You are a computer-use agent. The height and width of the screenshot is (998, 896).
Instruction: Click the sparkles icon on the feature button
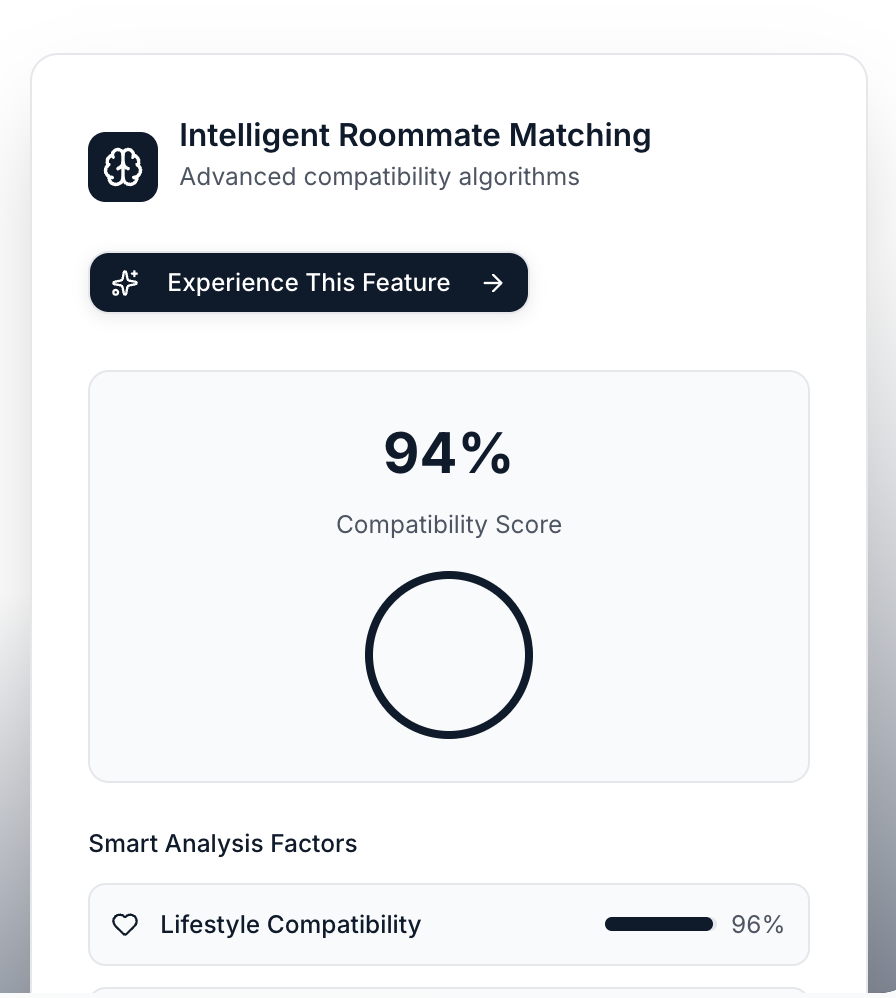(125, 283)
